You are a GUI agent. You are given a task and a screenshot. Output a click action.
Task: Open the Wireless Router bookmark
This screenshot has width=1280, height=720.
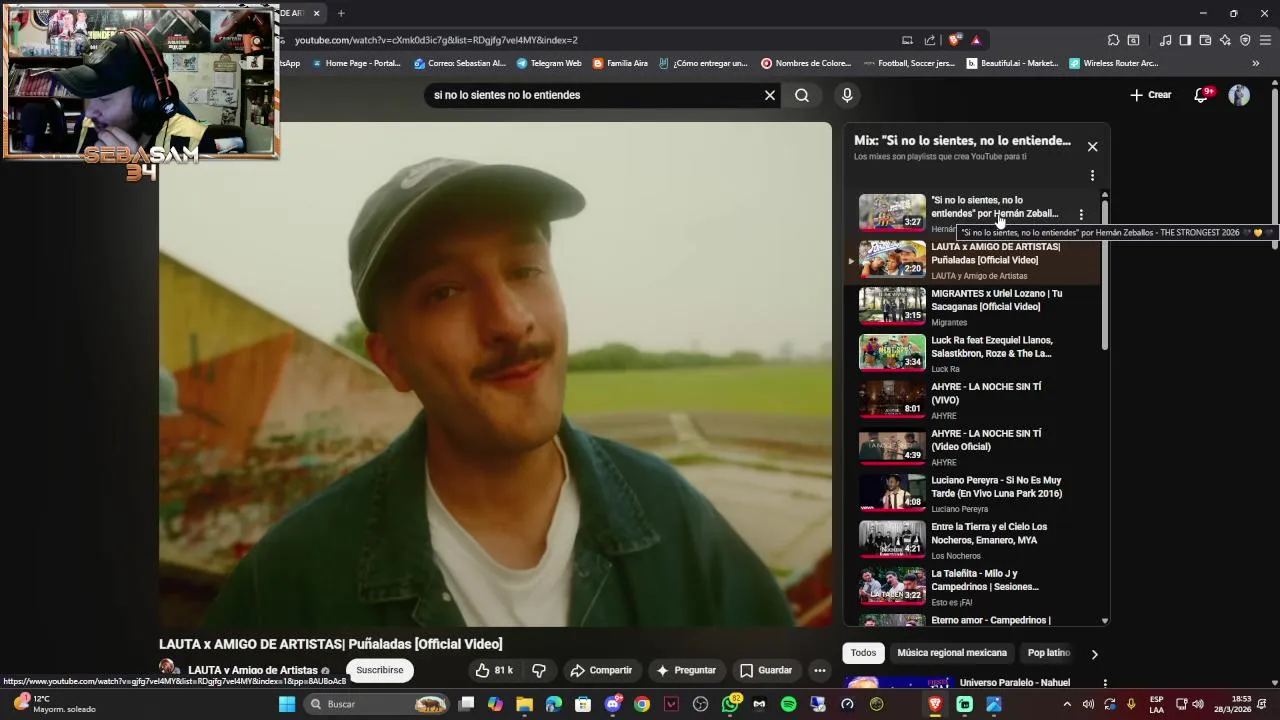1113,63
